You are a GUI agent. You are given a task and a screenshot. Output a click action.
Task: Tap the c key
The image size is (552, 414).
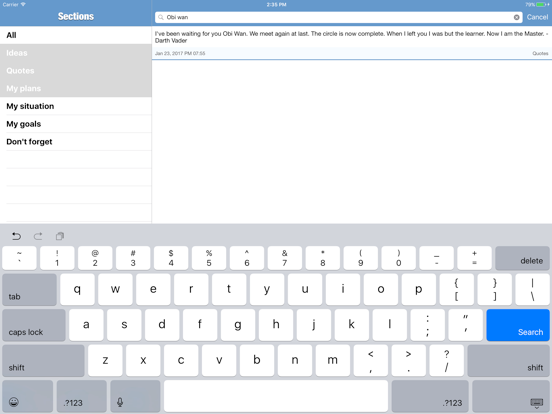[181, 361]
